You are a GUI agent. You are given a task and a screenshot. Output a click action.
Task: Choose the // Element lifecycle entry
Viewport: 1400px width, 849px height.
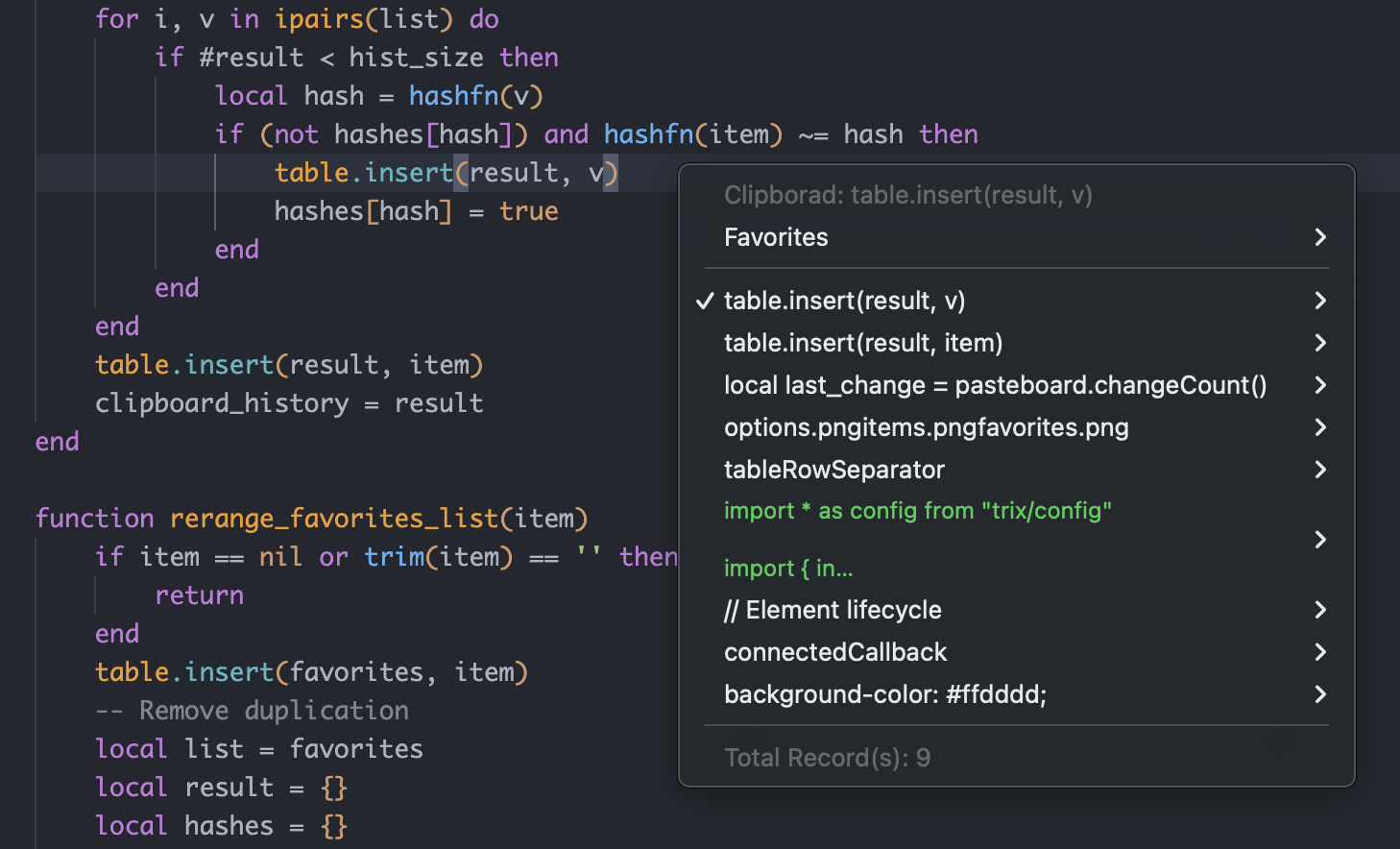[x=1016, y=610]
